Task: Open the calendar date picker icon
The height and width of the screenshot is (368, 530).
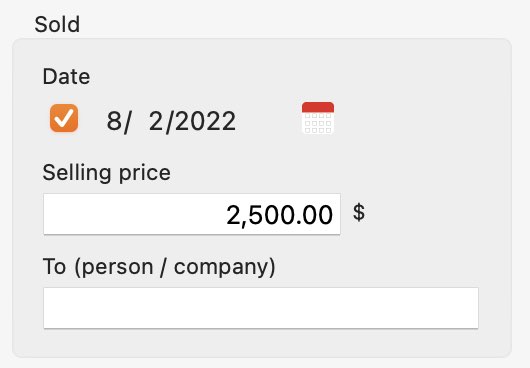Action: pos(318,118)
